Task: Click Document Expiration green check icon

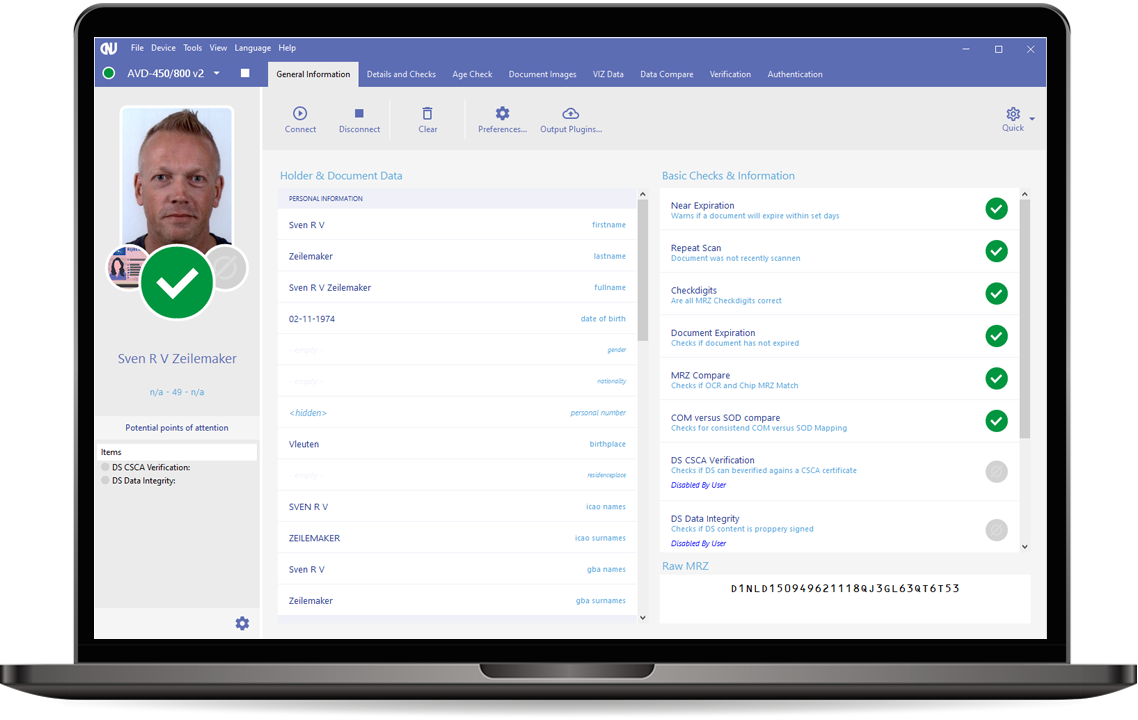Action: point(996,336)
